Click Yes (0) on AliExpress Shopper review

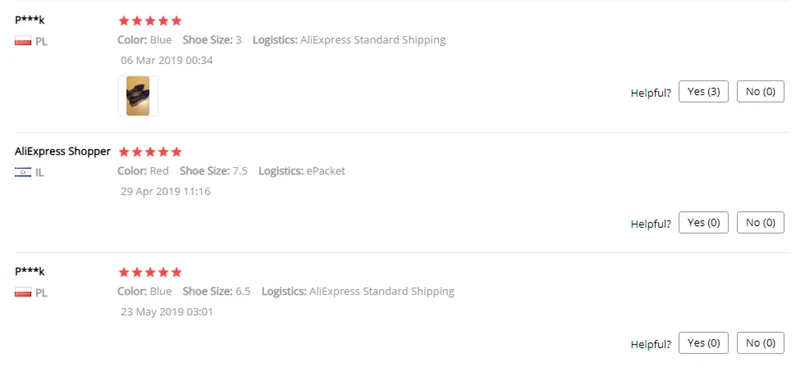pos(703,223)
